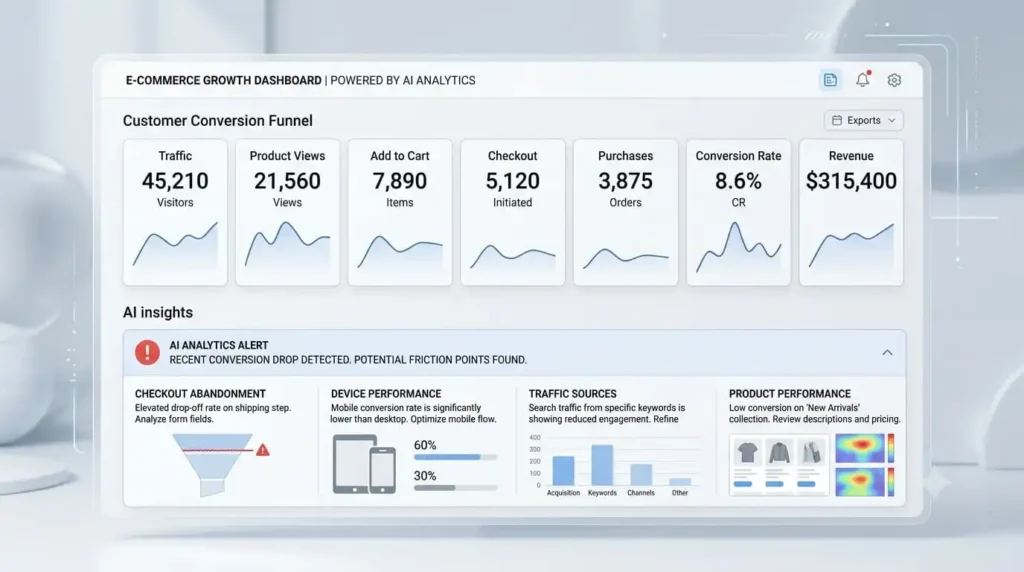The height and width of the screenshot is (572, 1024).
Task: Click the Conversion Rate sparkline chart
Action: (738, 247)
